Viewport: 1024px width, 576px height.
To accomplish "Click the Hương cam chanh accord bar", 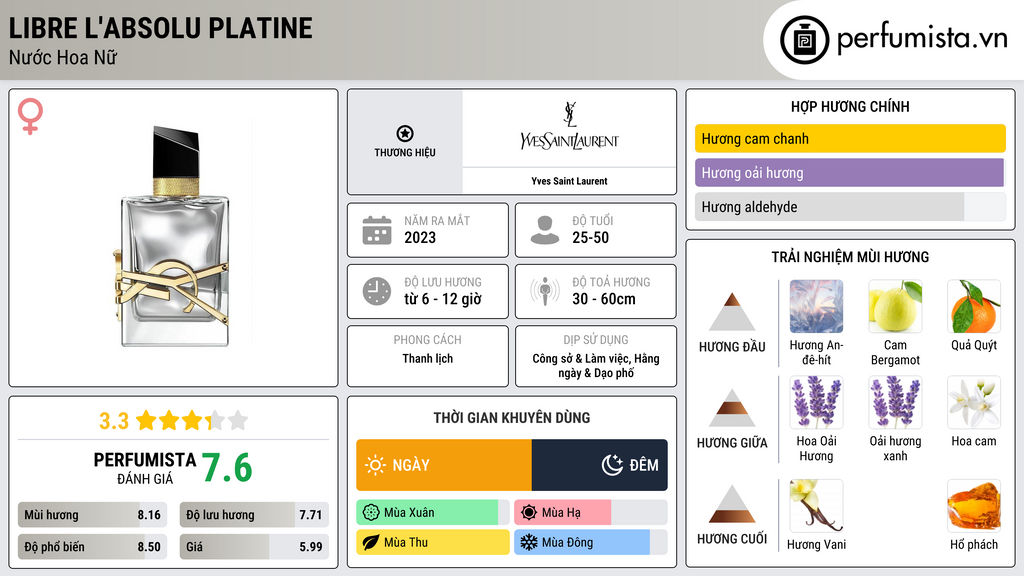I will point(849,139).
